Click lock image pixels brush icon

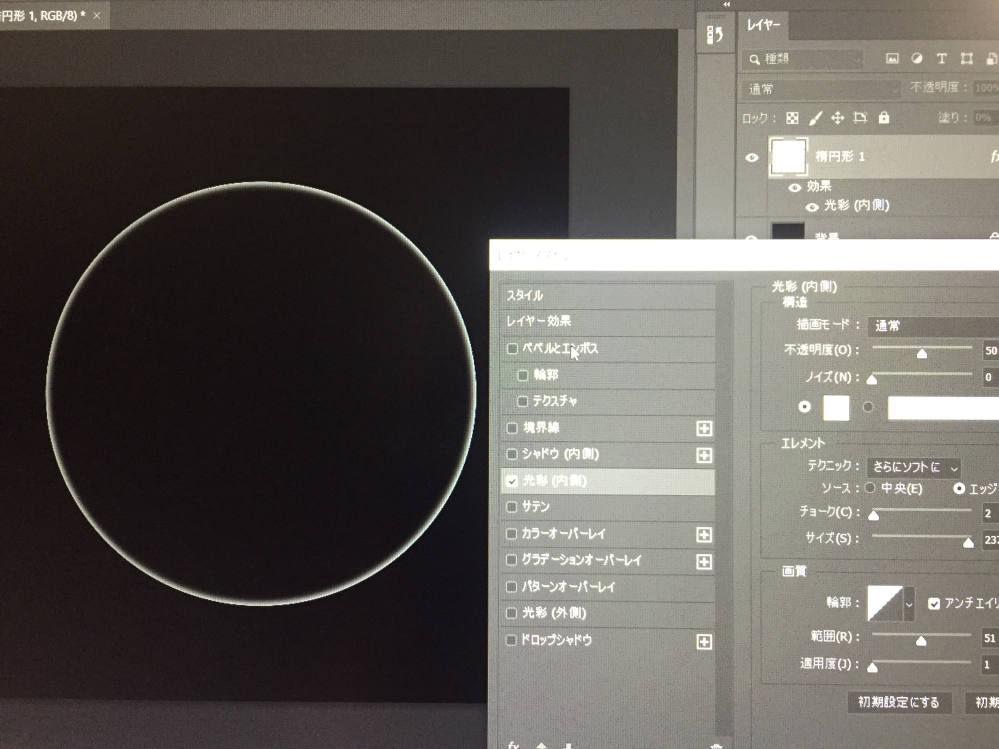coord(815,118)
